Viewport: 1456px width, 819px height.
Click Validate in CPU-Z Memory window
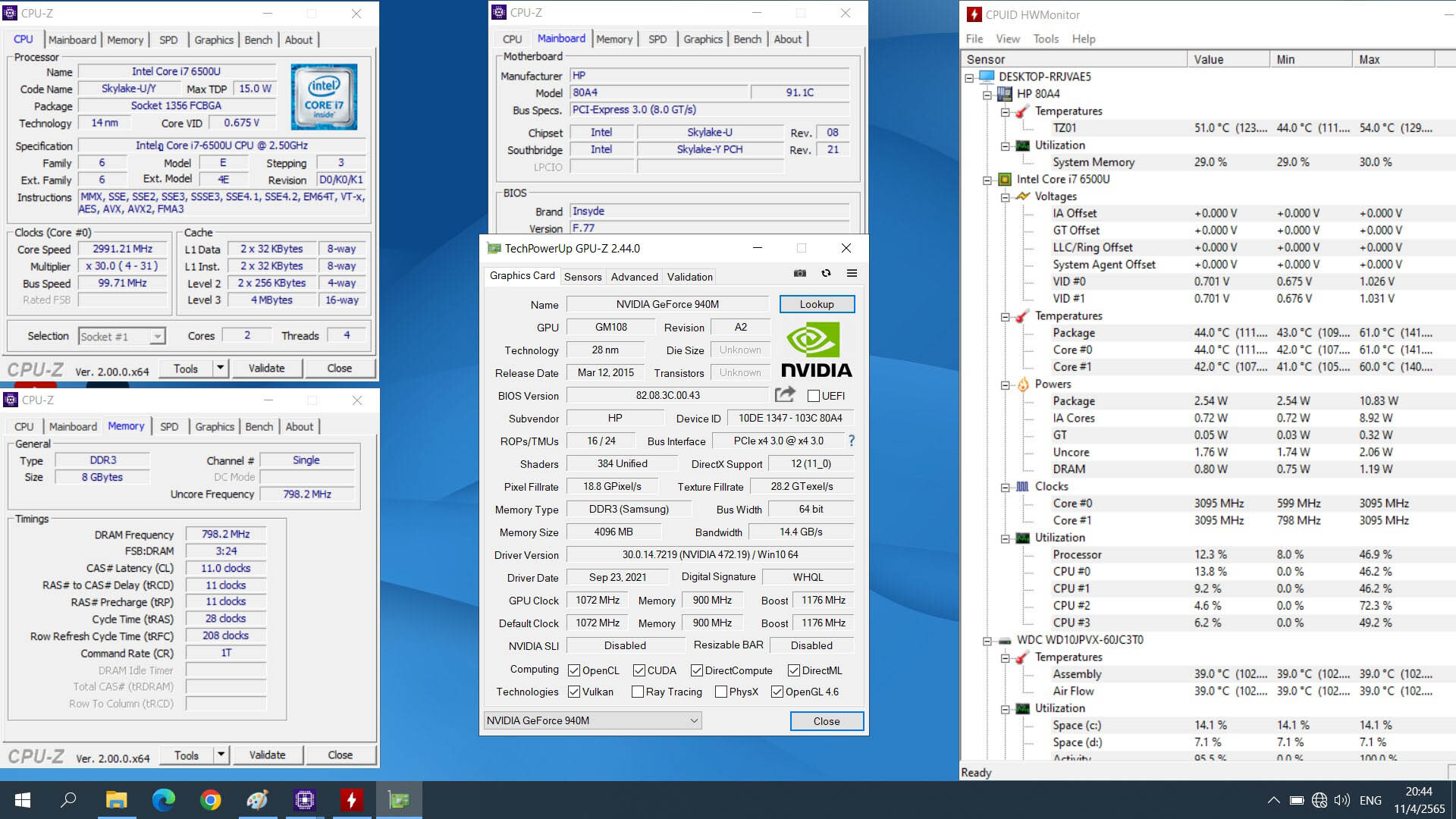point(267,755)
